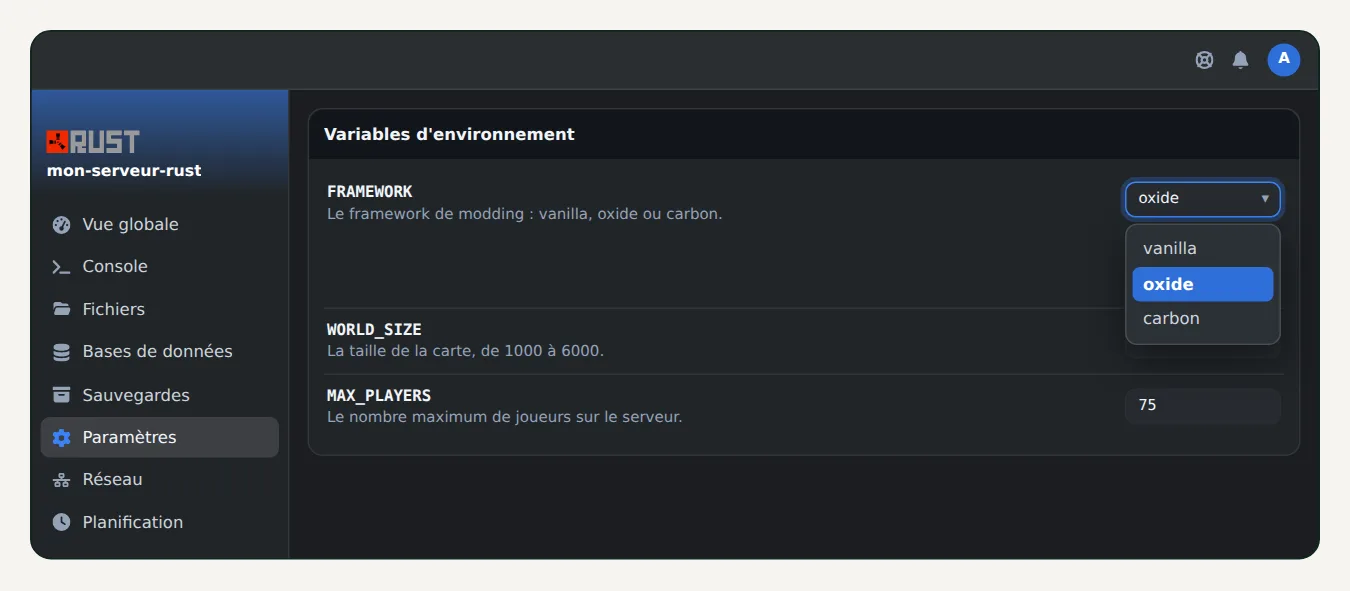Open Sauvegardes section
Viewport: 1350px width, 591px height.
(160, 395)
